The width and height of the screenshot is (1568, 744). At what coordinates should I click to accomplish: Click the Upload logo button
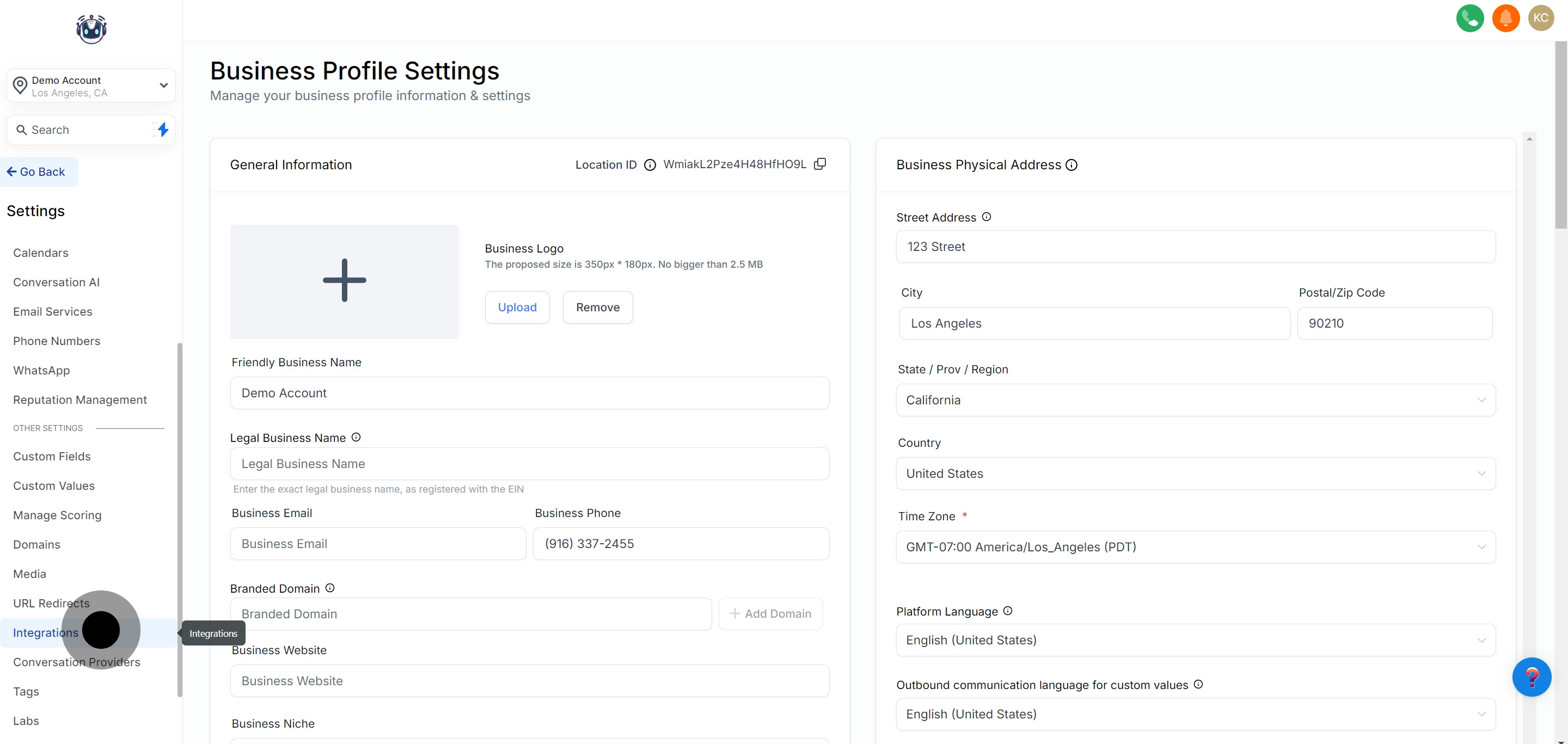(x=517, y=307)
